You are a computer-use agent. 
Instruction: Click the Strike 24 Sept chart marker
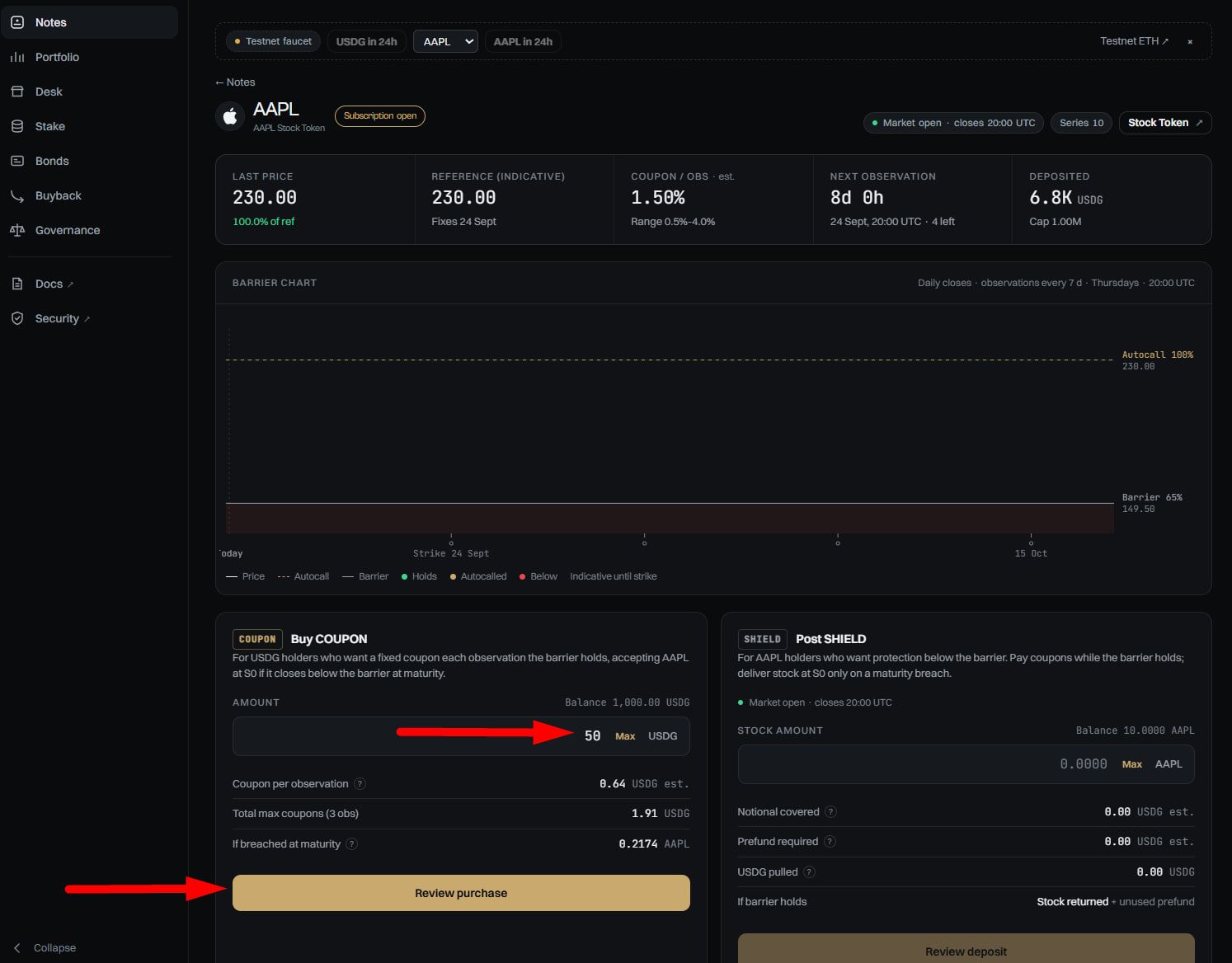click(451, 543)
